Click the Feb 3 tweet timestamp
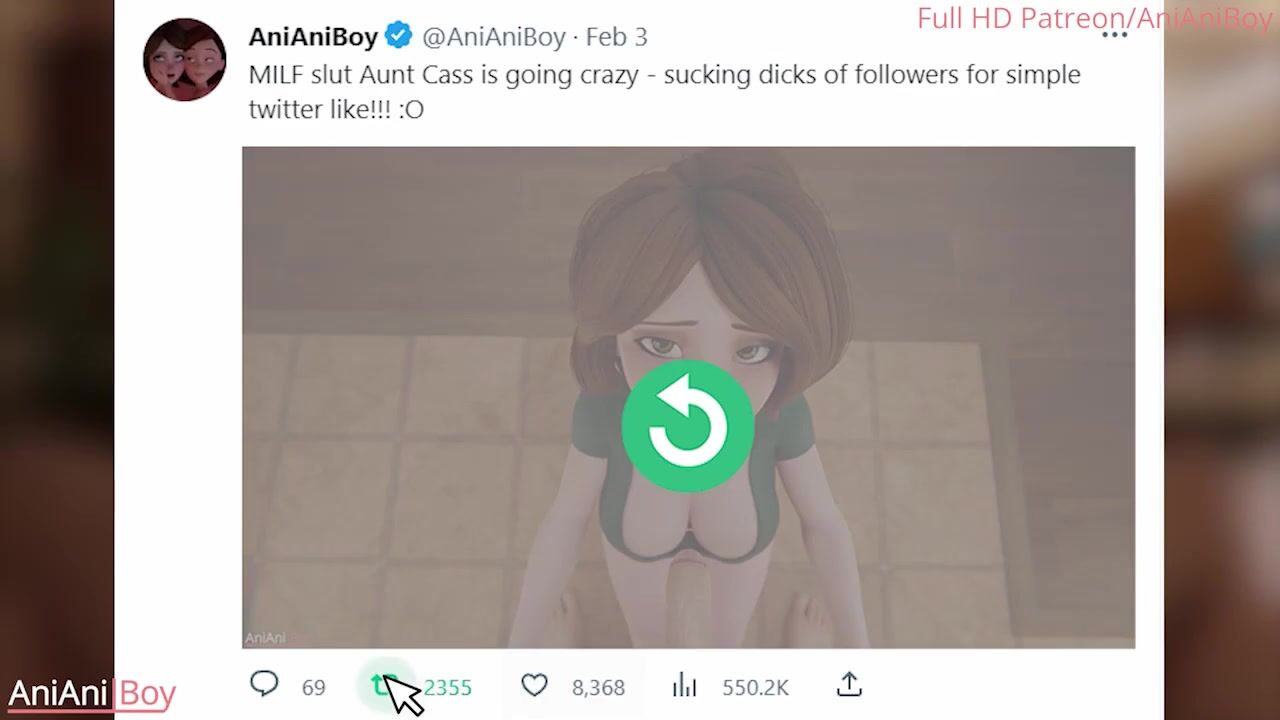 (616, 37)
